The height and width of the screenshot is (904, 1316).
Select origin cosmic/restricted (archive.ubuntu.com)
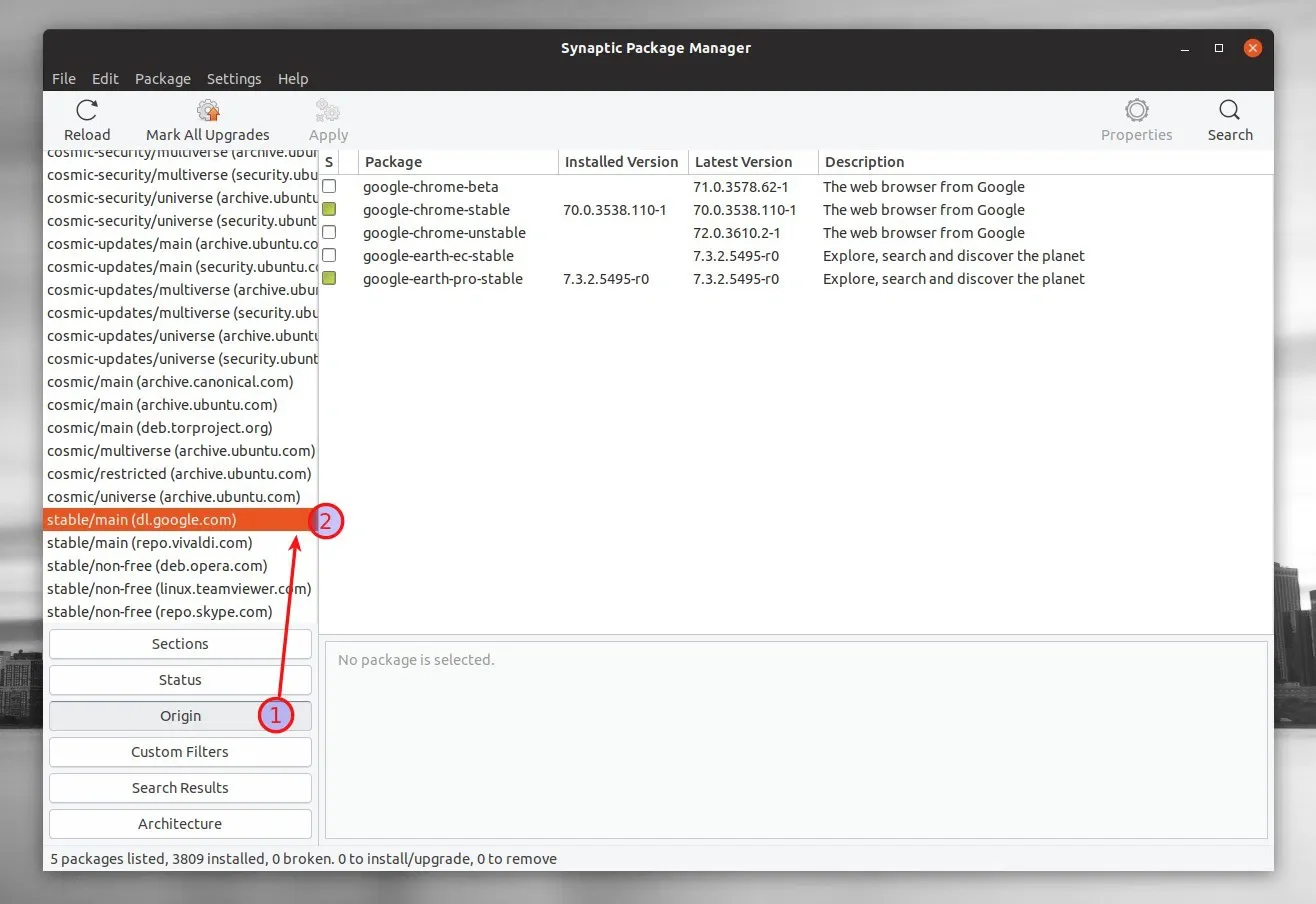(x=180, y=474)
